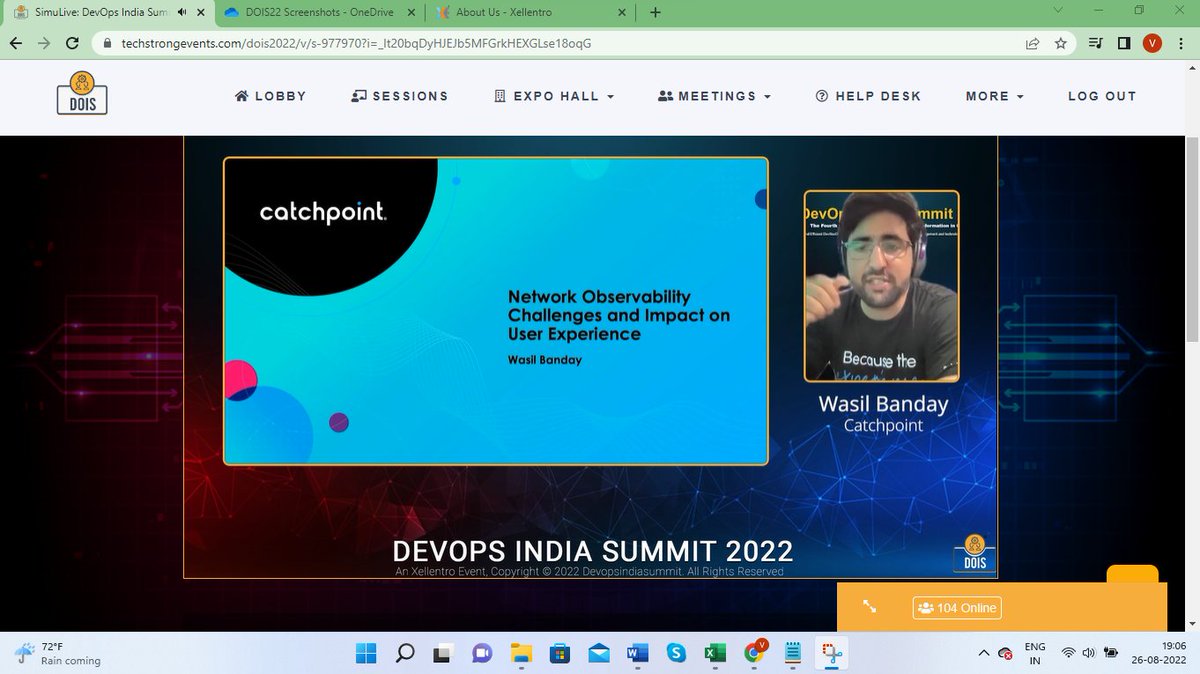The image size is (1200, 674).
Task: Open Microsoft Store on taskbar
Action: click(x=559, y=653)
